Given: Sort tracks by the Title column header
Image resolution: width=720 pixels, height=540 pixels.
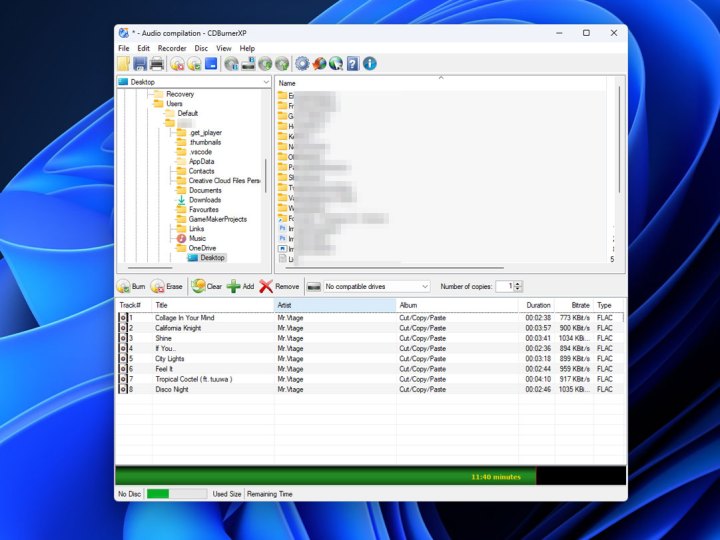Looking at the screenshot, I should point(213,305).
